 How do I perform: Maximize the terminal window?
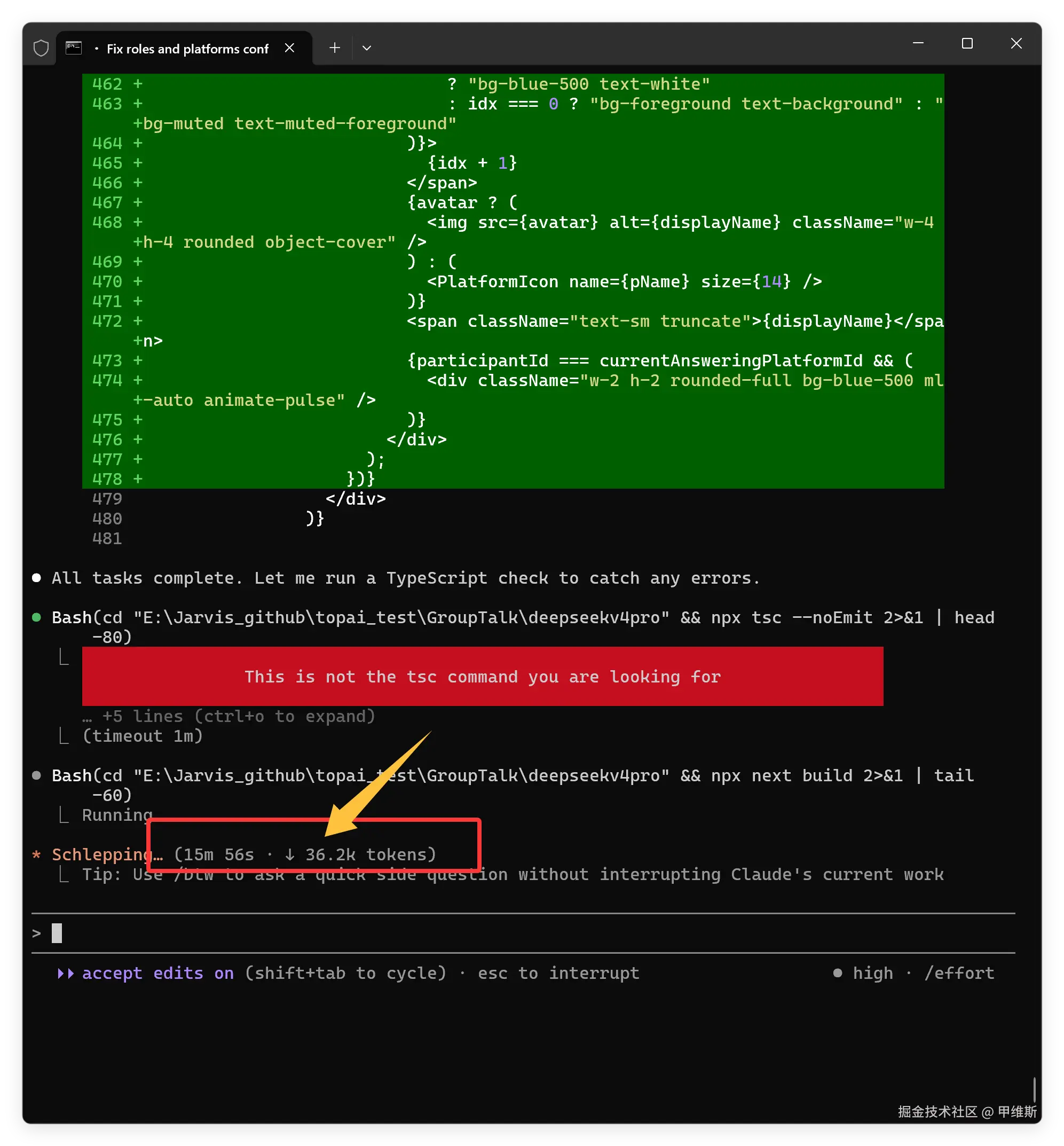tap(967, 44)
